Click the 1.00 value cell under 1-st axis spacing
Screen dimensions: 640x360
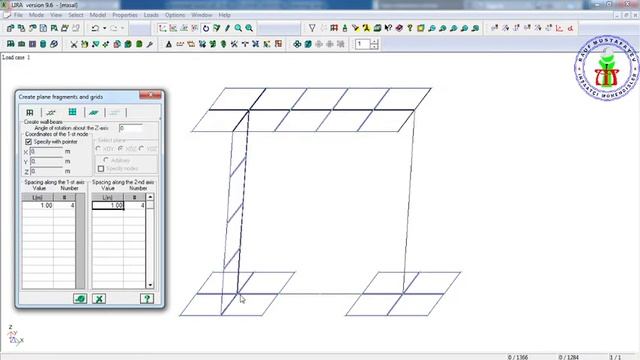(x=38, y=205)
